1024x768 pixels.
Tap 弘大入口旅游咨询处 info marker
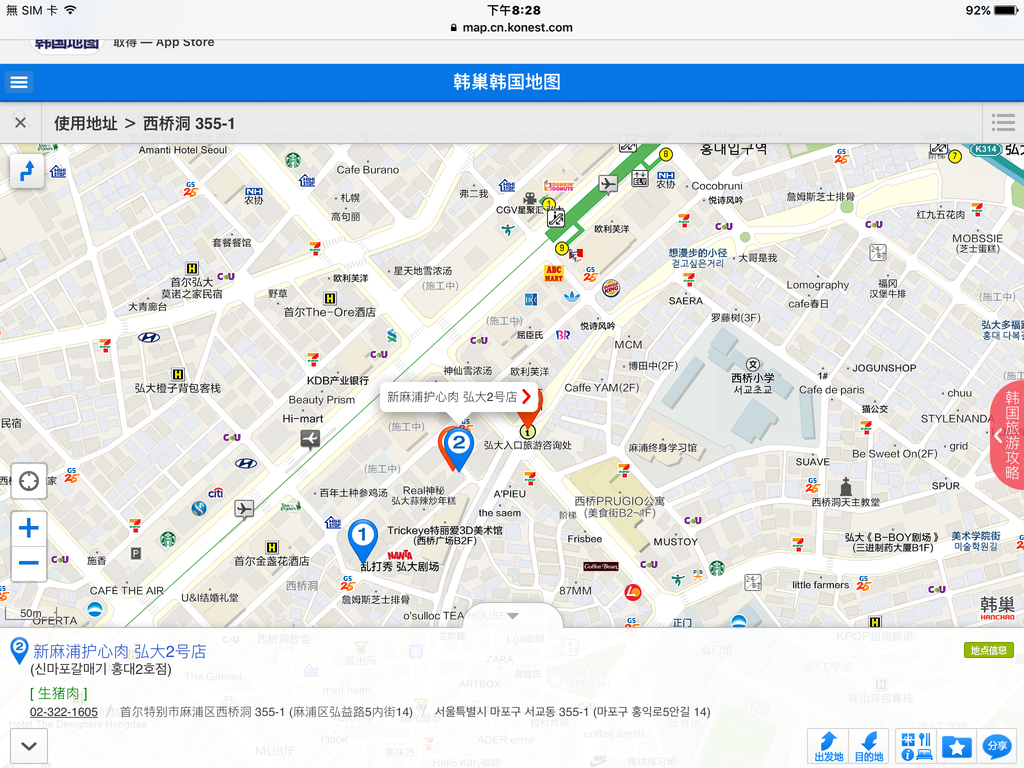click(528, 432)
